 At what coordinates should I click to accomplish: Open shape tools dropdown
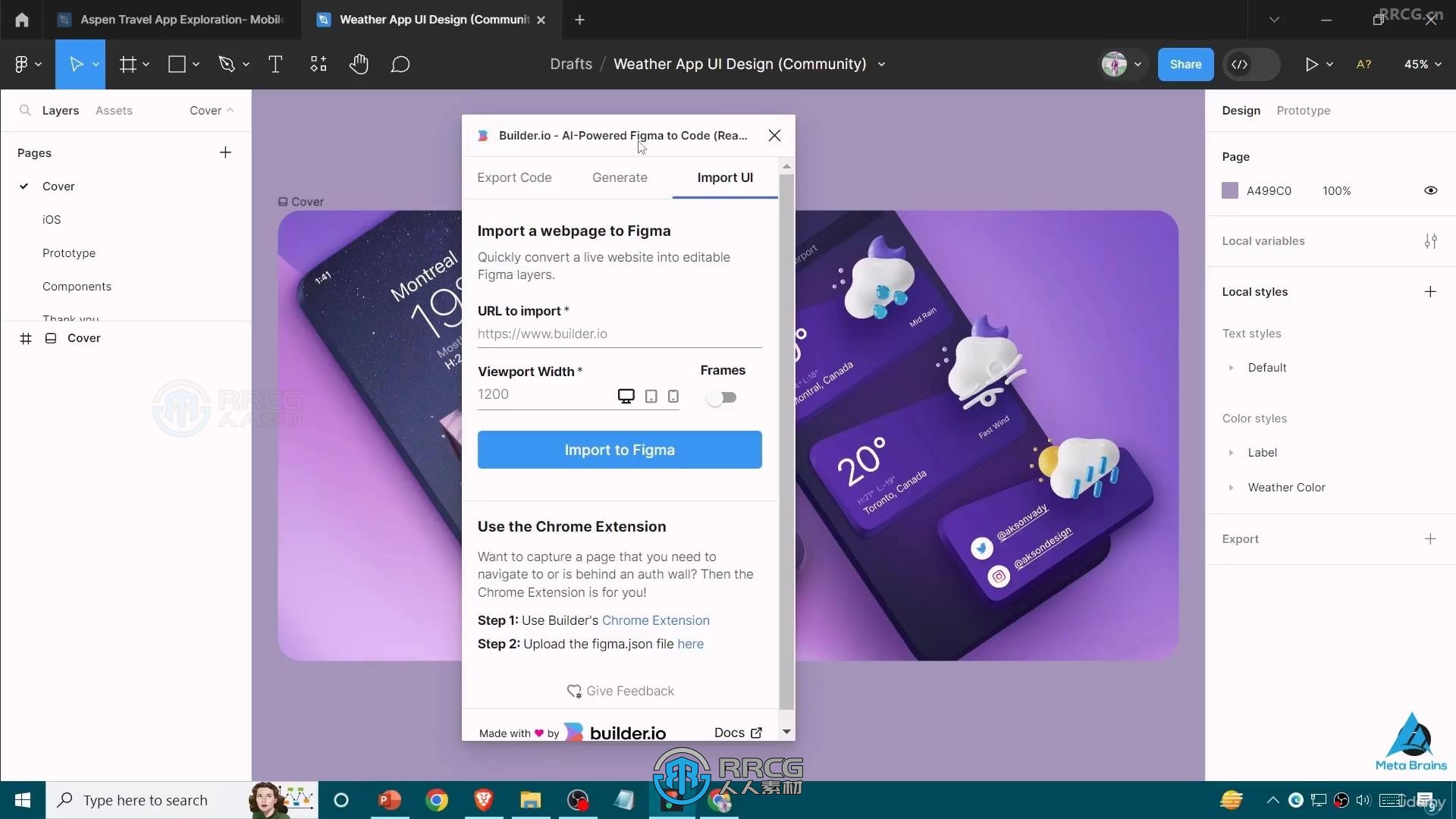point(196,64)
